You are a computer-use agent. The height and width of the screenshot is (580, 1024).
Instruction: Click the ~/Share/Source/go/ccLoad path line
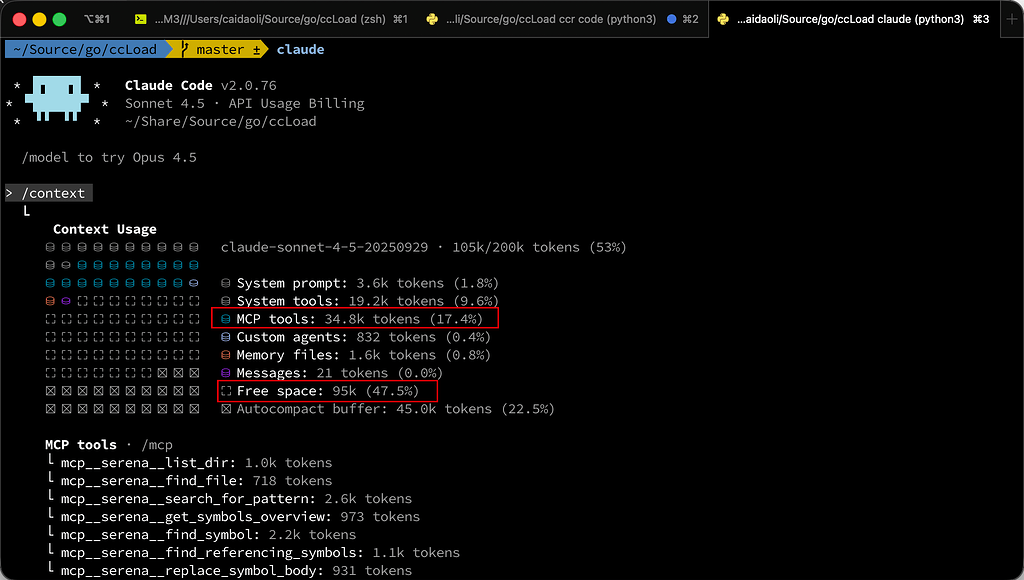[221, 121]
